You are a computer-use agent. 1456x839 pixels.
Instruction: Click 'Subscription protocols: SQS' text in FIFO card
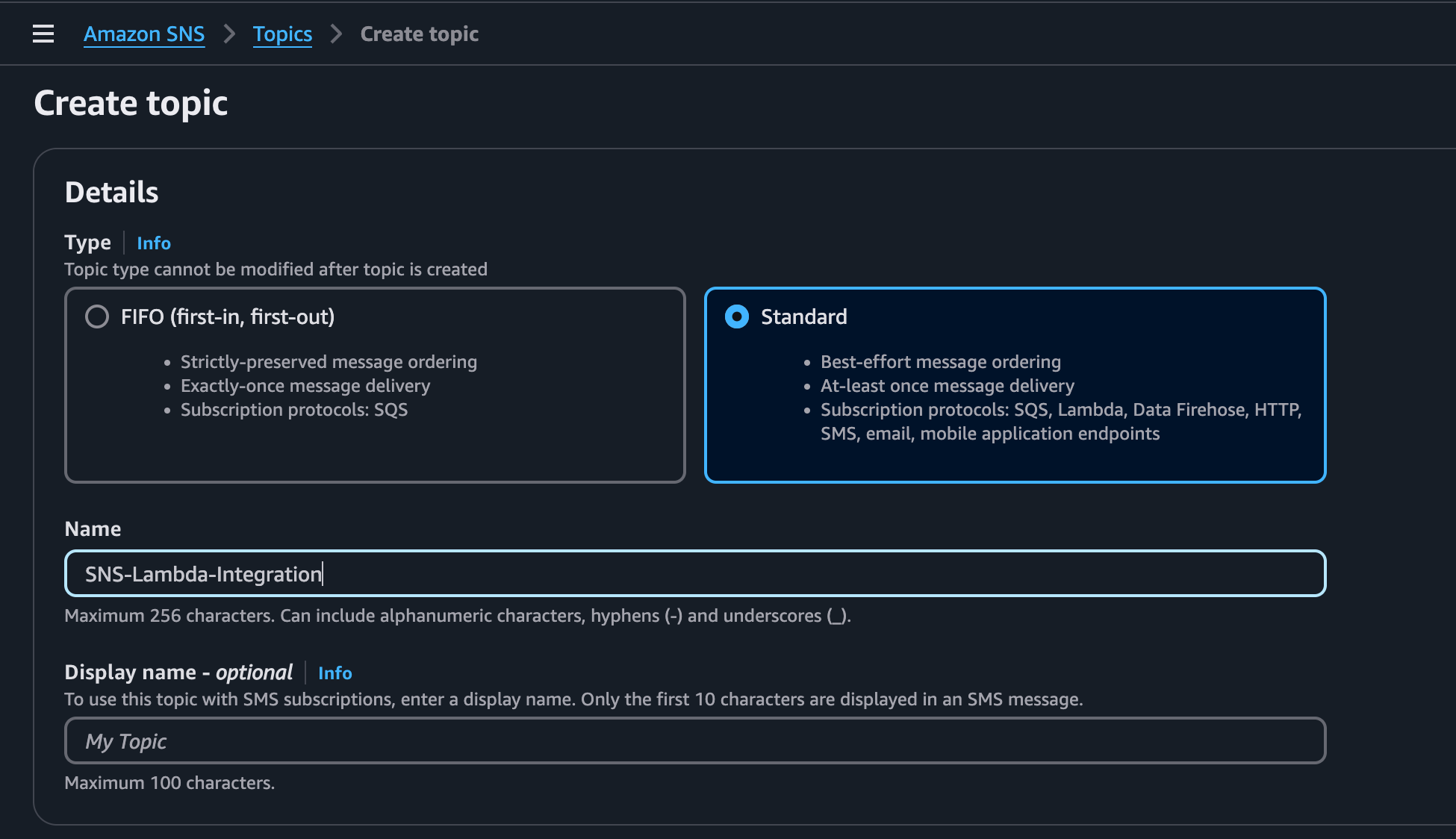pyautogui.click(x=294, y=409)
